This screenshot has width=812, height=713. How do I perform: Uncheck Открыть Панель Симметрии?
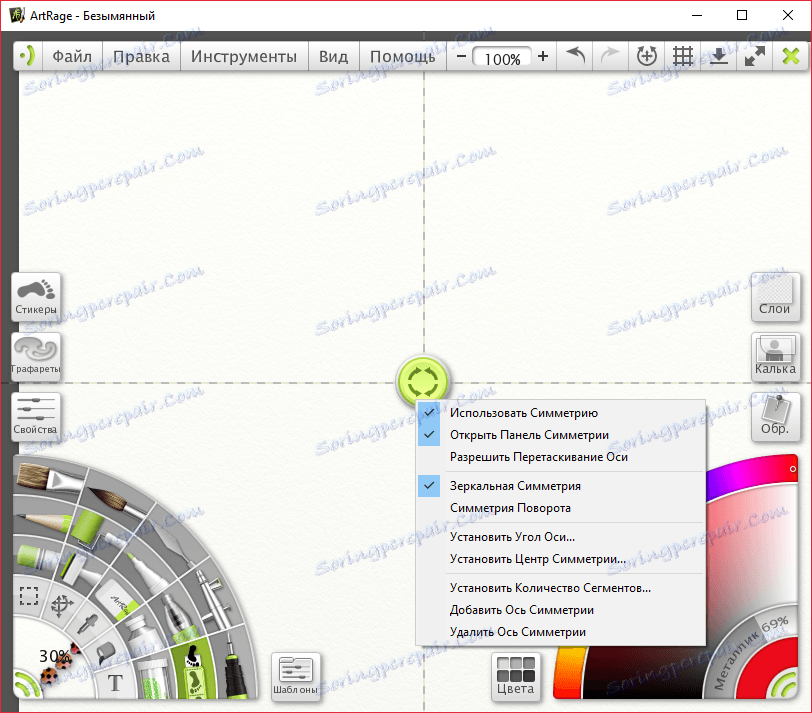coord(561,435)
